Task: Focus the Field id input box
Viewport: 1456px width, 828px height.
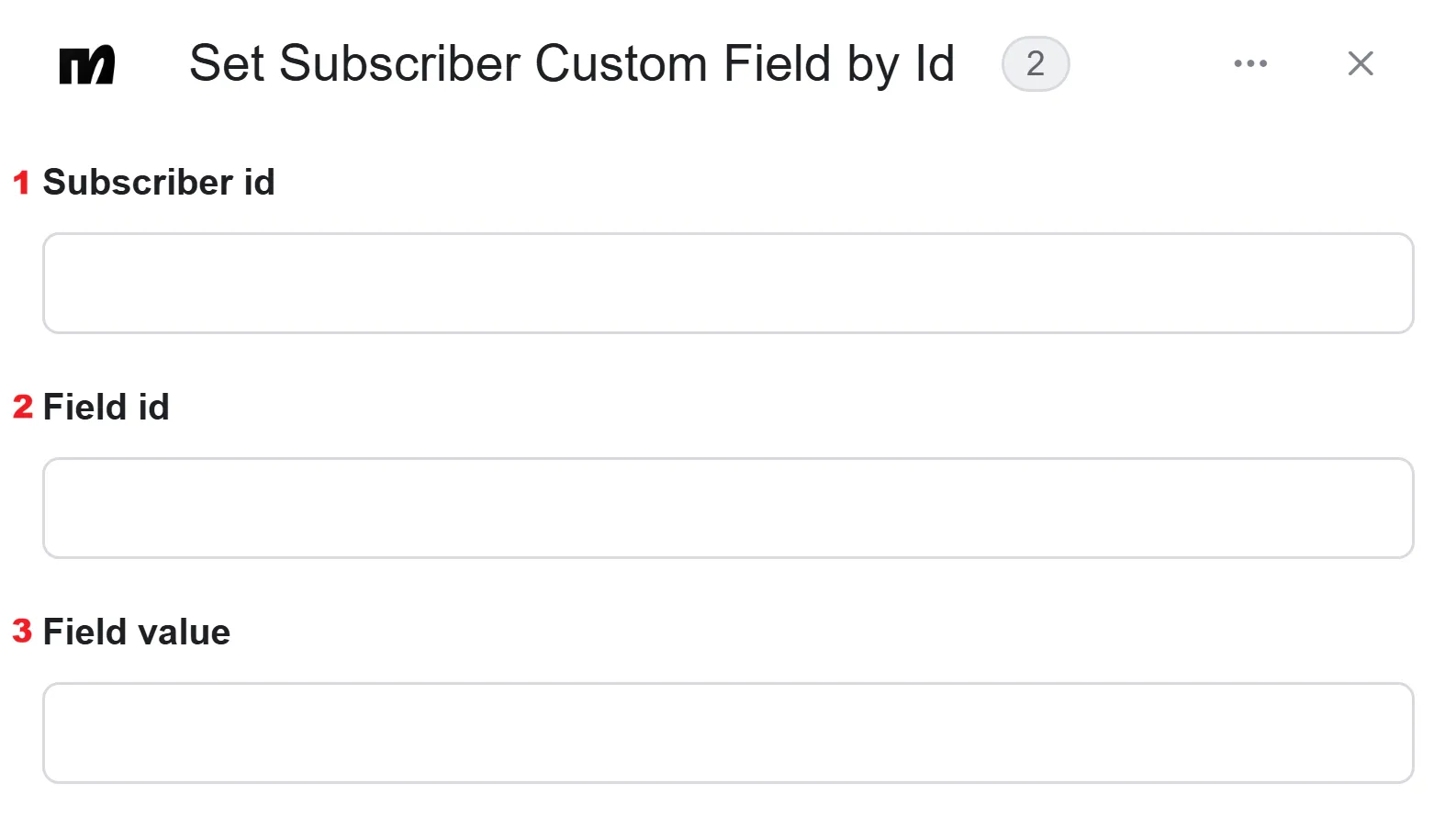Action: (728, 508)
